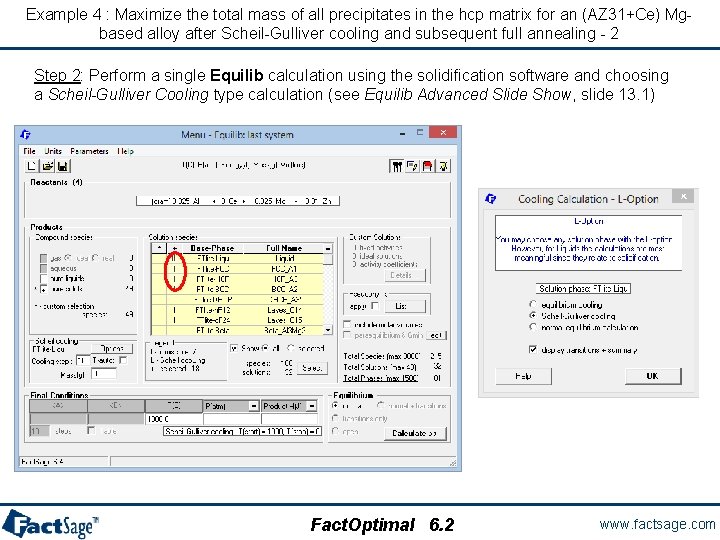The height and width of the screenshot is (540, 720).
Task: Select equilibrium cooling radio button
Action: click(x=533, y=304)
